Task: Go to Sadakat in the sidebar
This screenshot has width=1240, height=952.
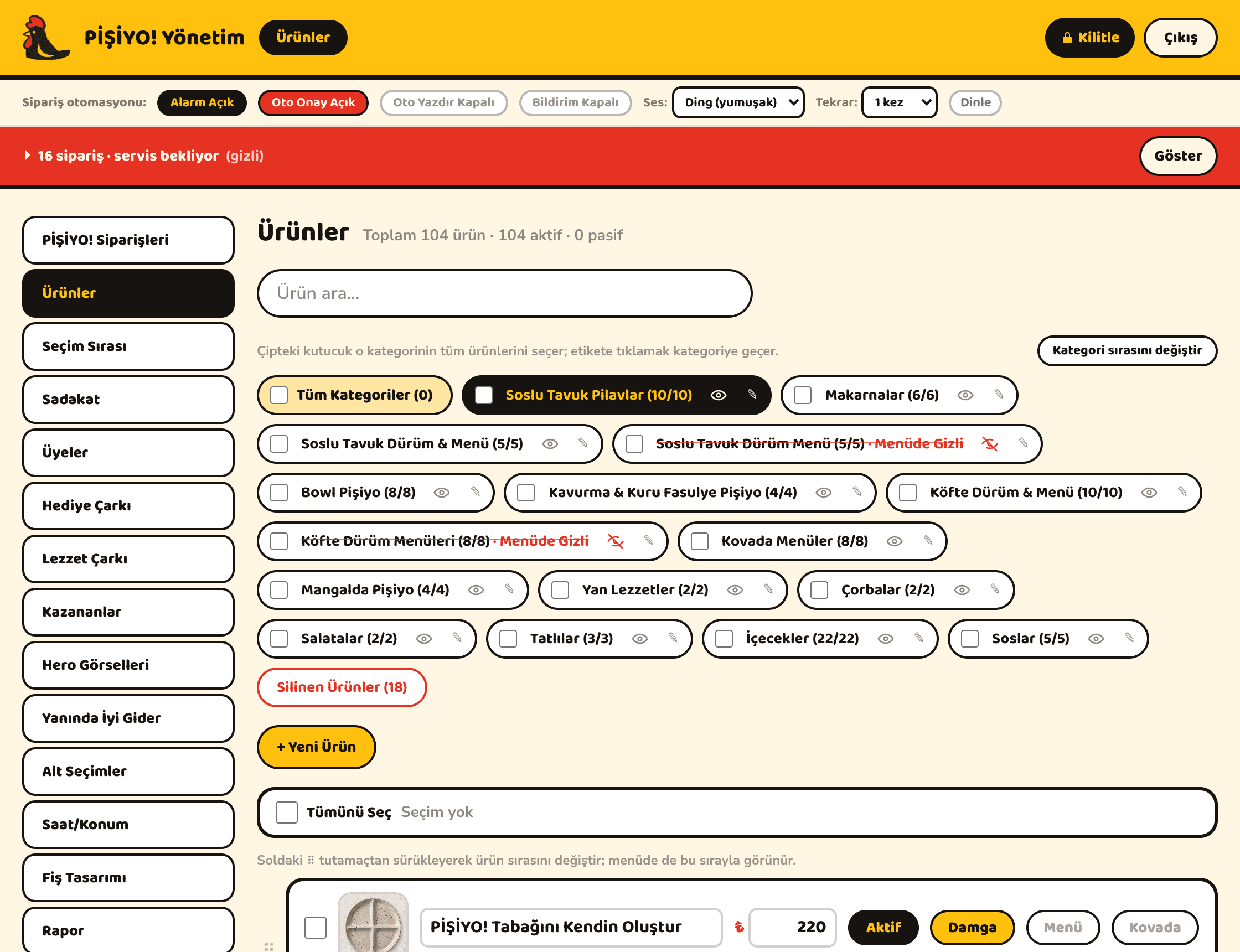Action: click(x=128, y=400)
